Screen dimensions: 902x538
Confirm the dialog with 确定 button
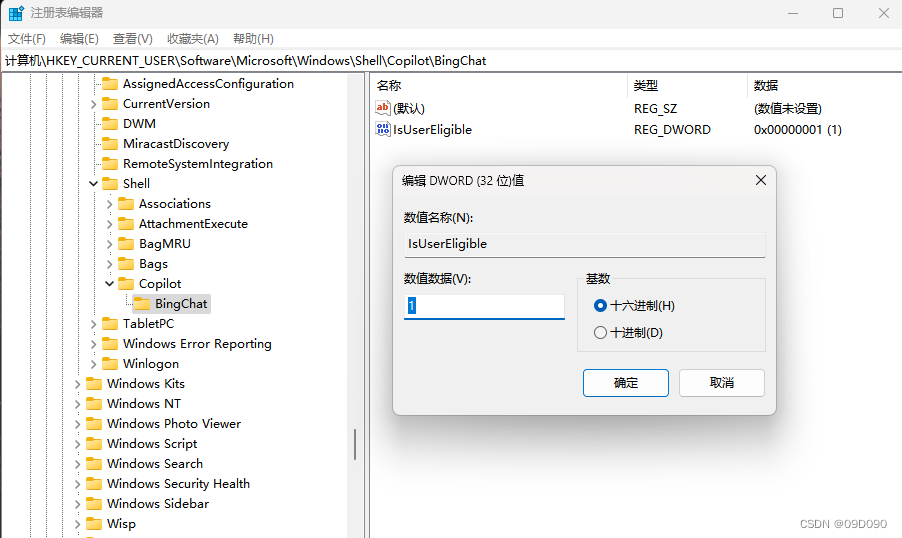click(x=625, y=383)
